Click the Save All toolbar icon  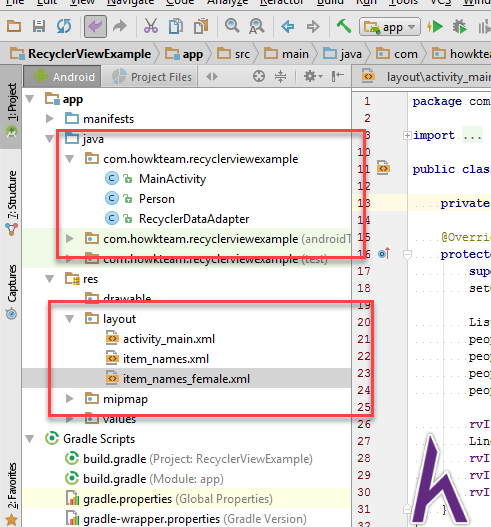(39, 26)
